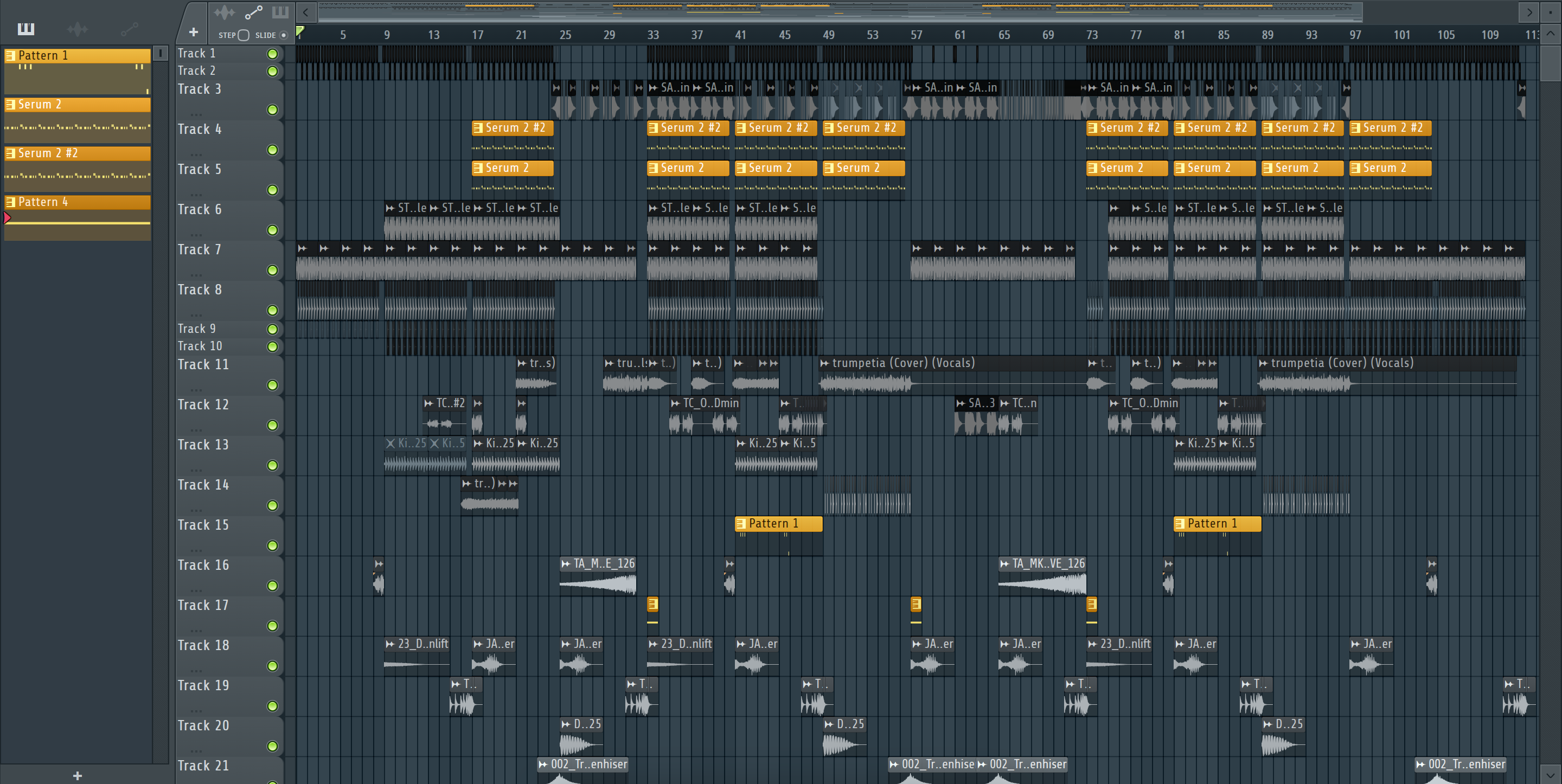Focus audio clips with the waveform icon

point(224,12)
